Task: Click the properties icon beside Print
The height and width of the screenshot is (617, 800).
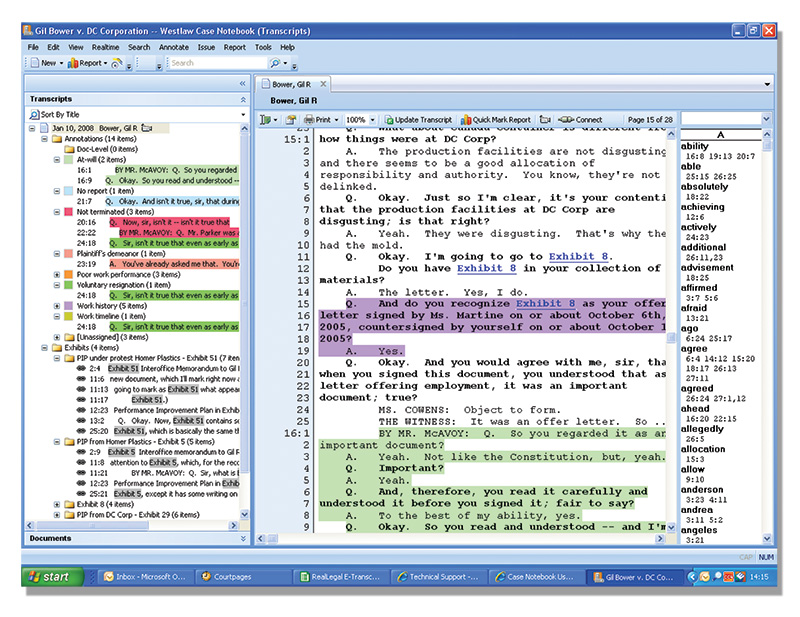Action: pyautogui.click(x=290, y=120)
